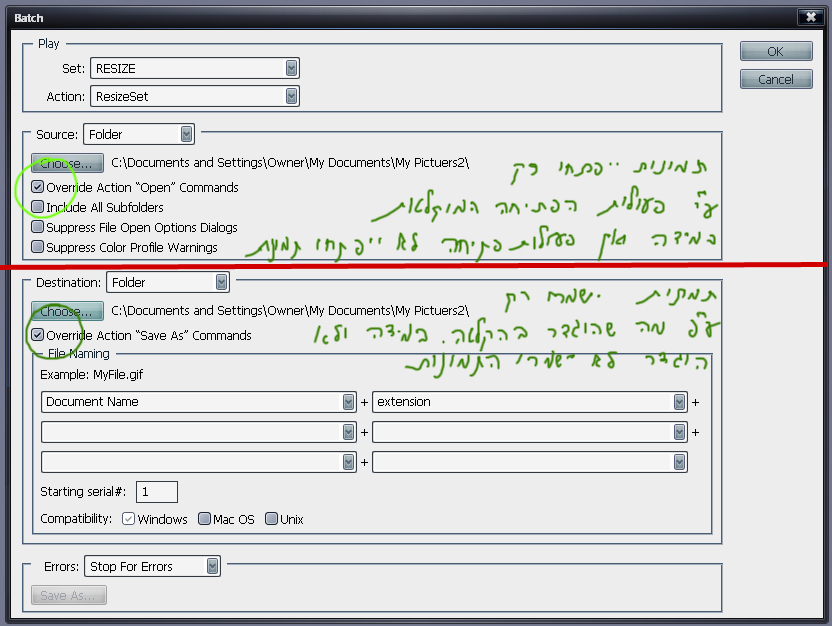Expand the Destination Folder dropdown
This screenshot has height=626, width=832.
pos(168,283)
